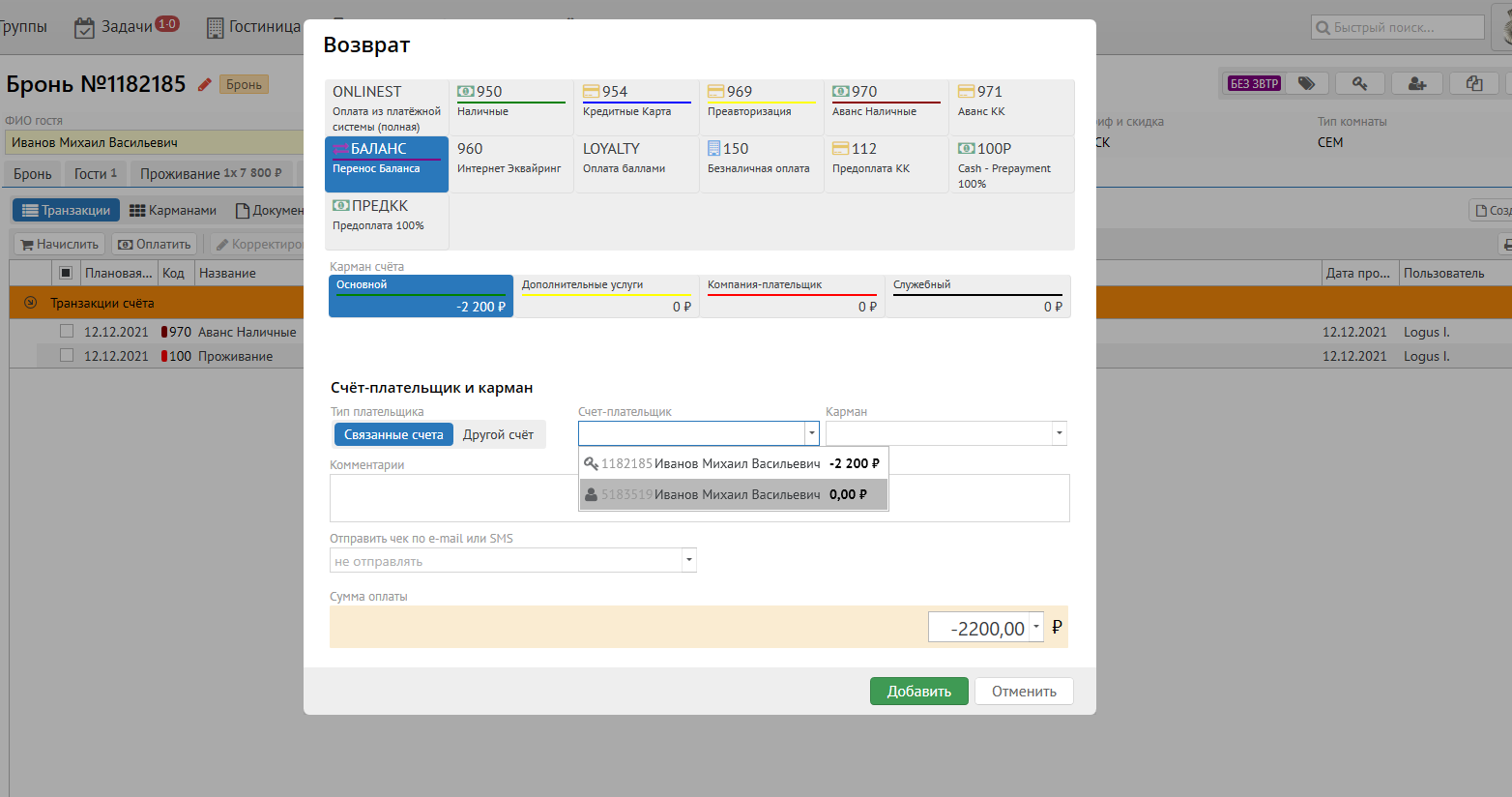Click the Бронь status badge beside booking number
The image size is (1512, 797).
click(x=244, y=84)
